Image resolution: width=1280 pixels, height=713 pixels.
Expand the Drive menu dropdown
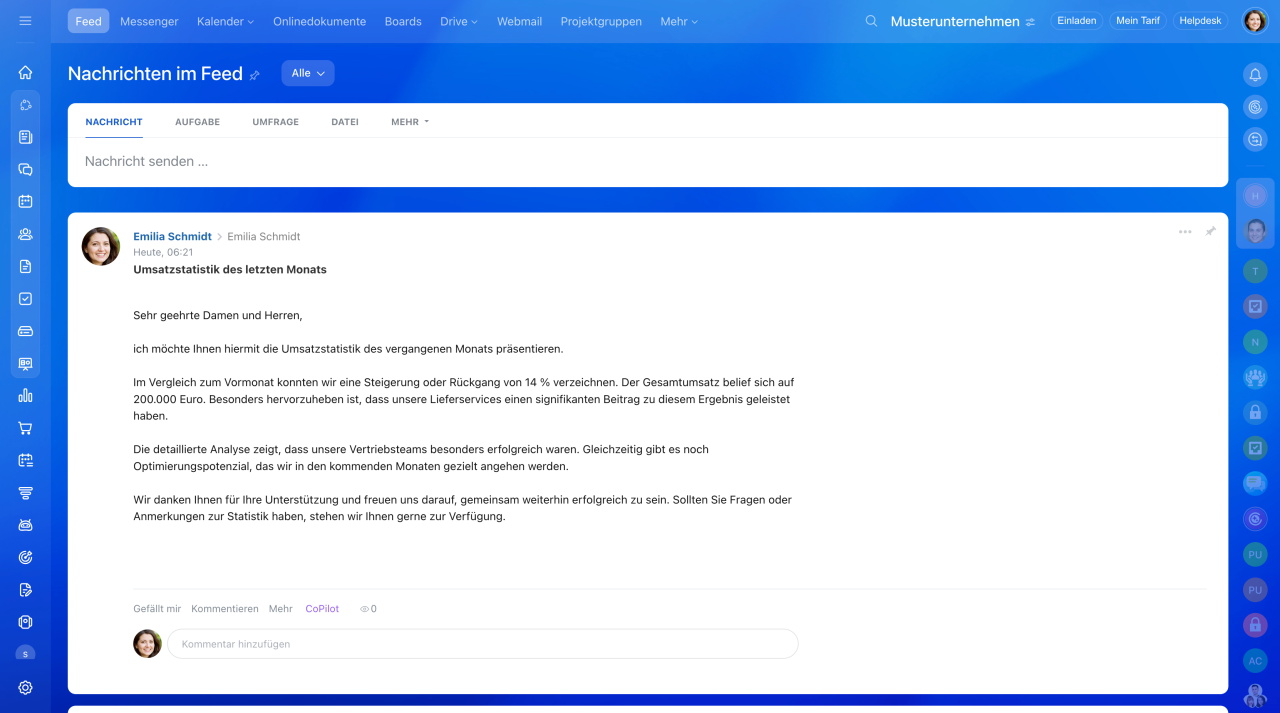point(459,21)
